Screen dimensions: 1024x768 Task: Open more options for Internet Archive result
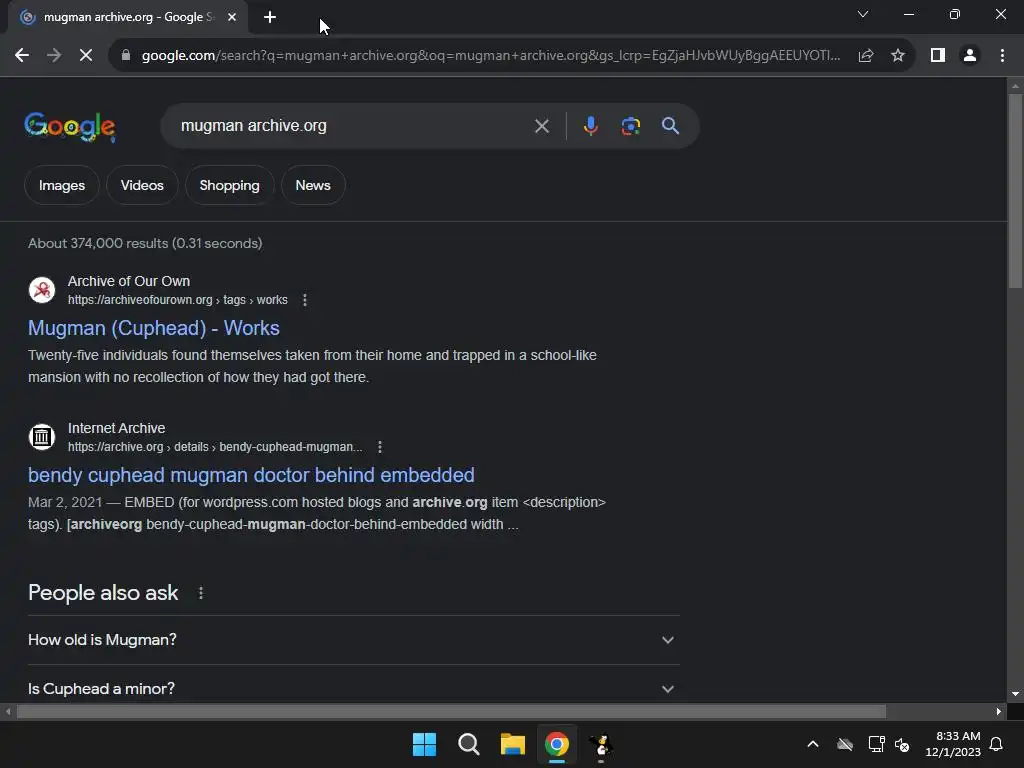point(379,447)
